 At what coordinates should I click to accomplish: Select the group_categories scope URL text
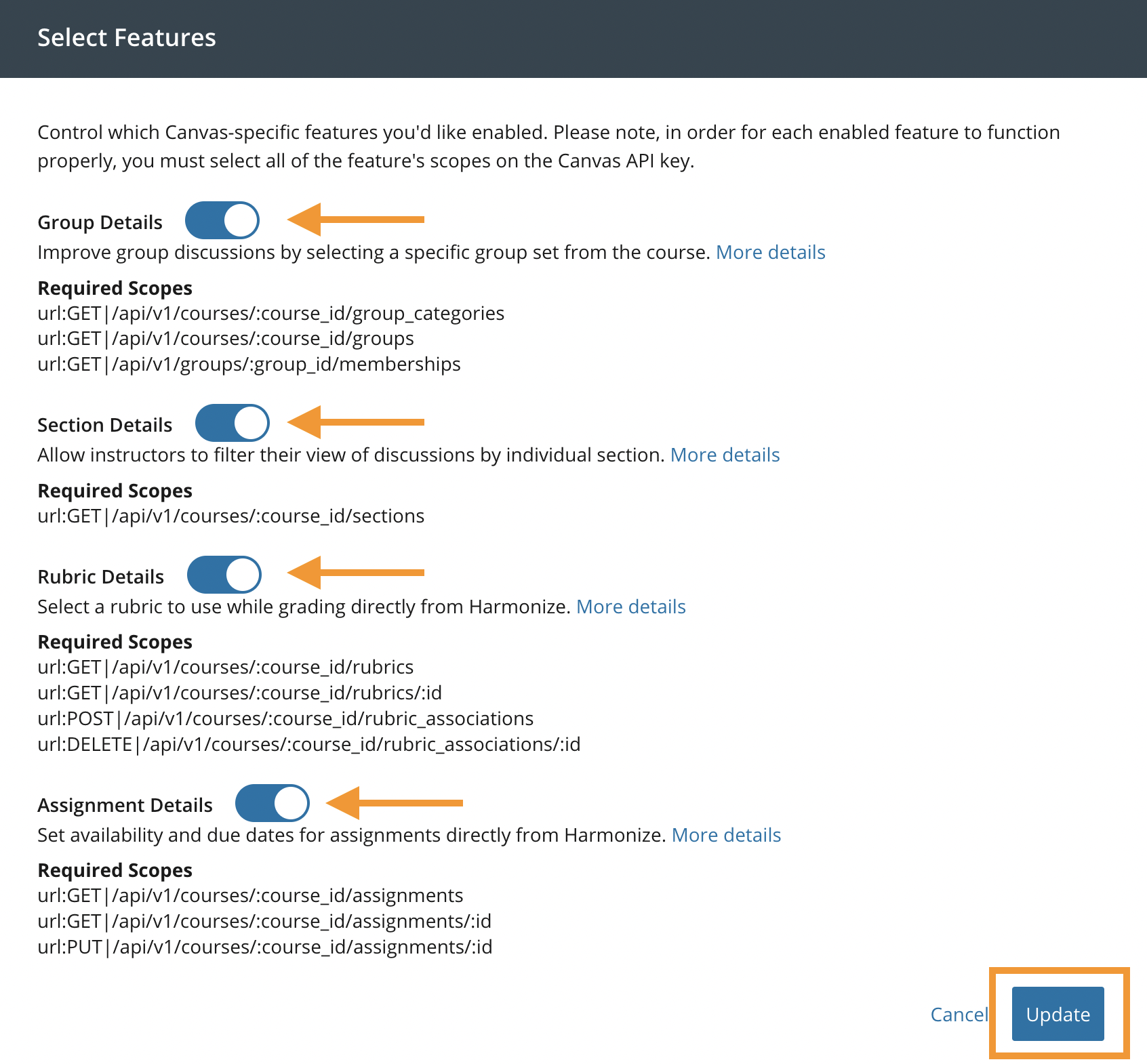coord(271,312)
